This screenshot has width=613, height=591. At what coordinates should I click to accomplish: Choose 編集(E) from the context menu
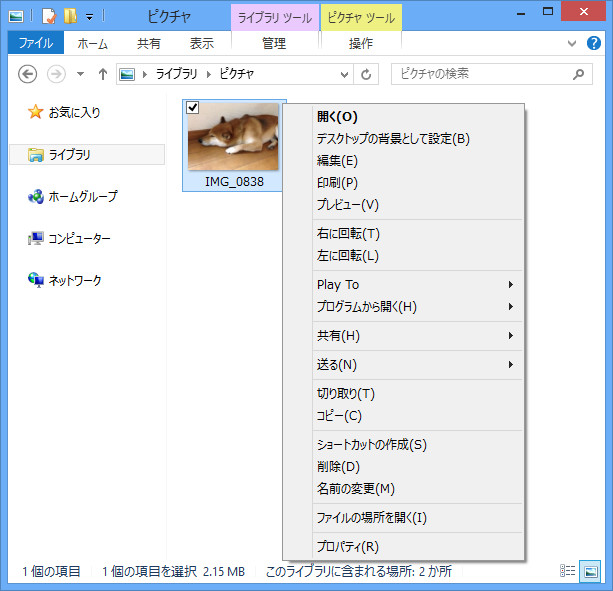point(403,161)
